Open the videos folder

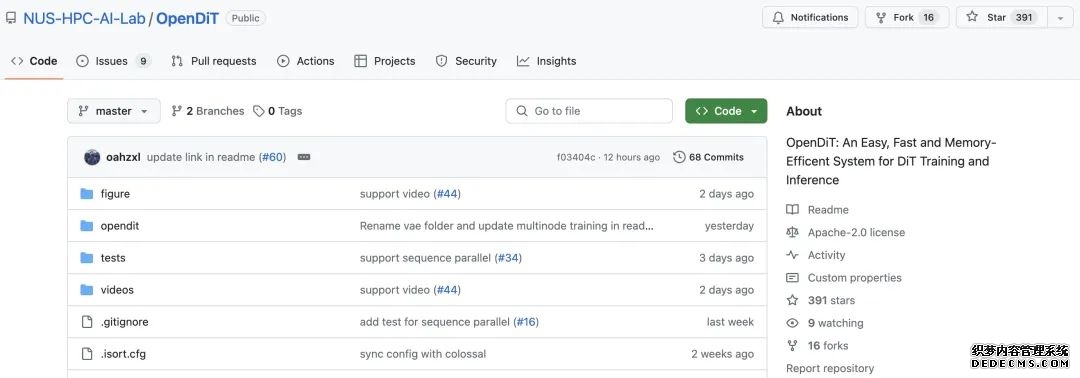pos(117,290)
